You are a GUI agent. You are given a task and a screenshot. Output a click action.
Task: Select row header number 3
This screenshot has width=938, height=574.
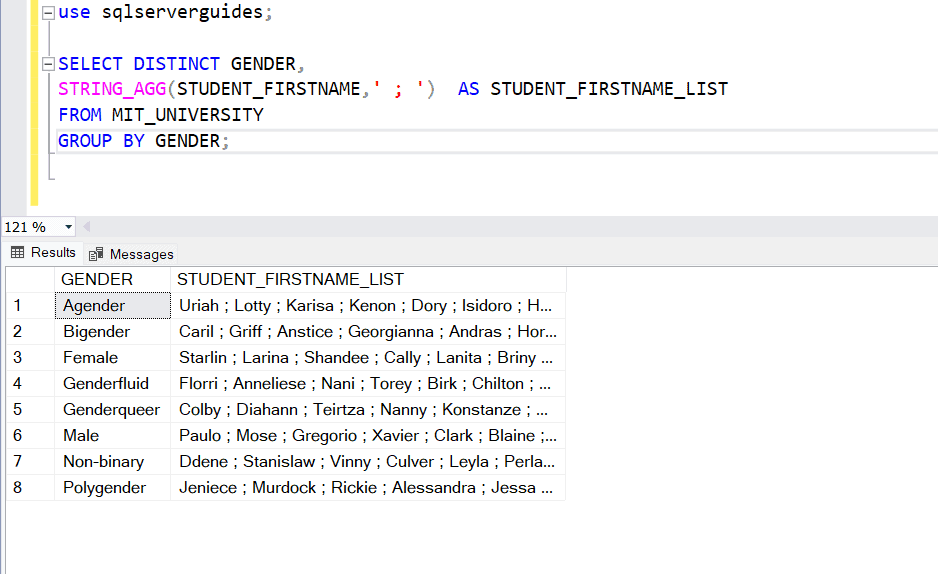tap(31, 358)
